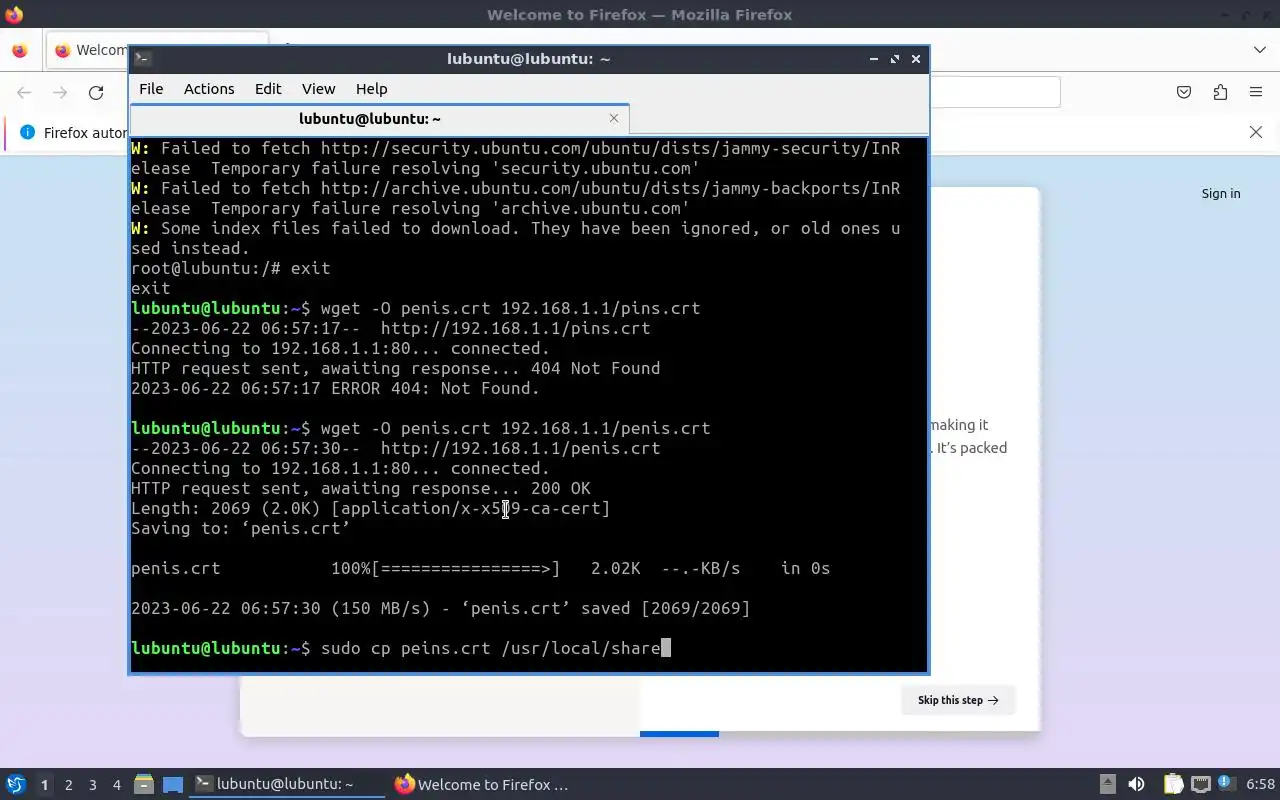Maximize the terminal window

point(895,59)
